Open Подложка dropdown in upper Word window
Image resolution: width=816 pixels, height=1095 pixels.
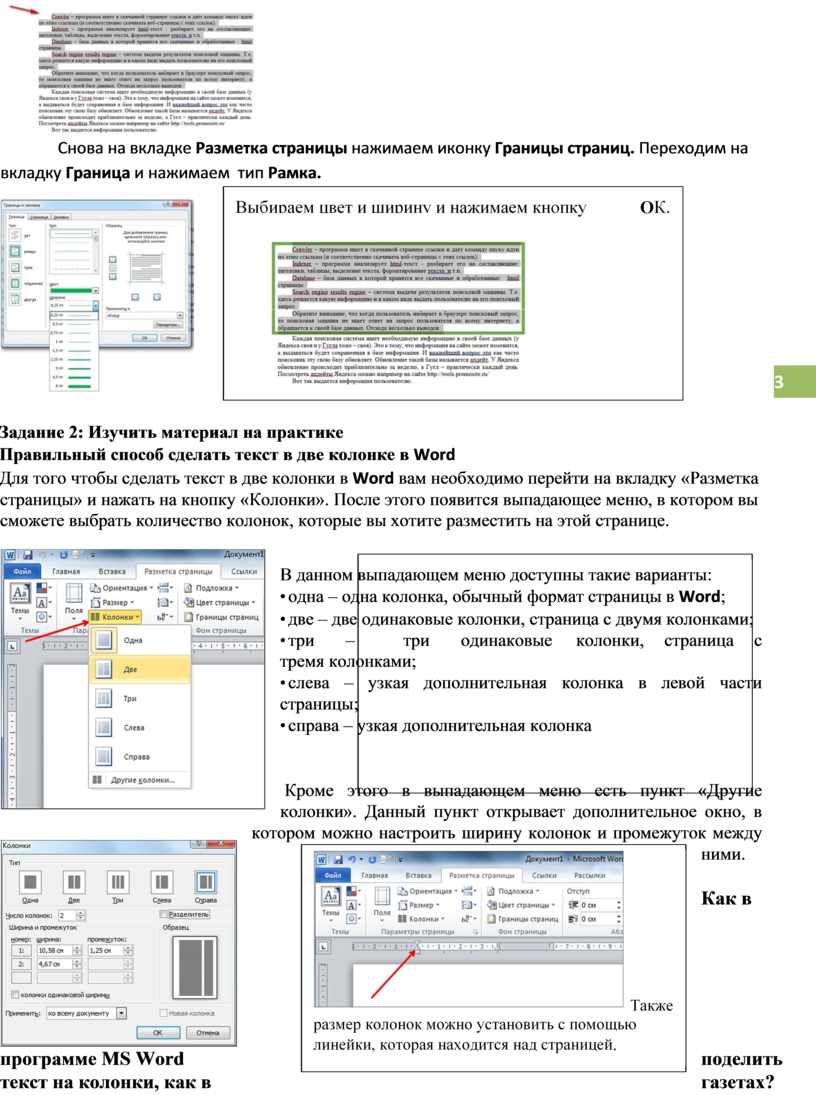coord(211,588)
